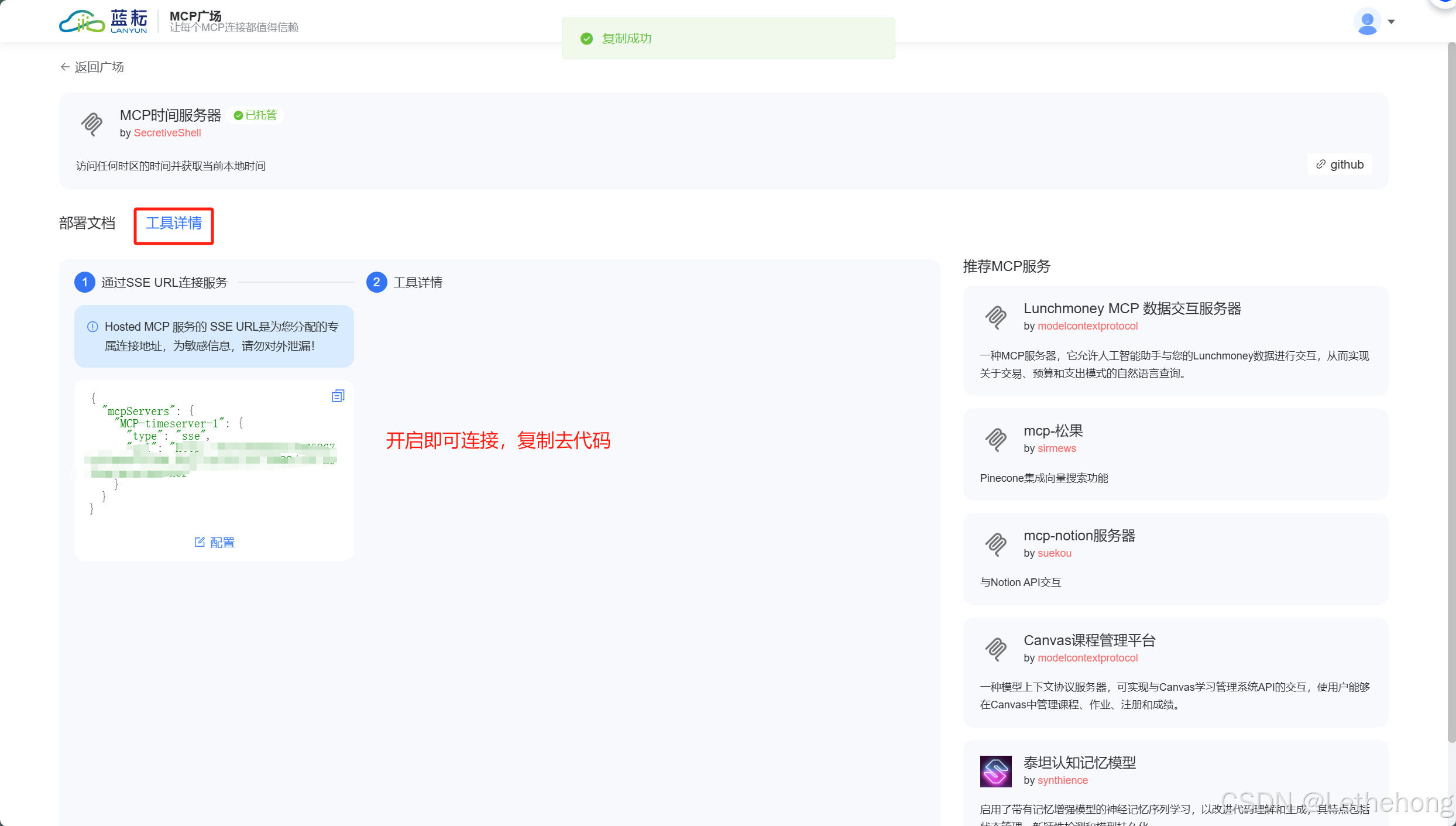The image size is (1456, 826).
Task: Click mcp-notion paperclip icon
Action: 995,544
